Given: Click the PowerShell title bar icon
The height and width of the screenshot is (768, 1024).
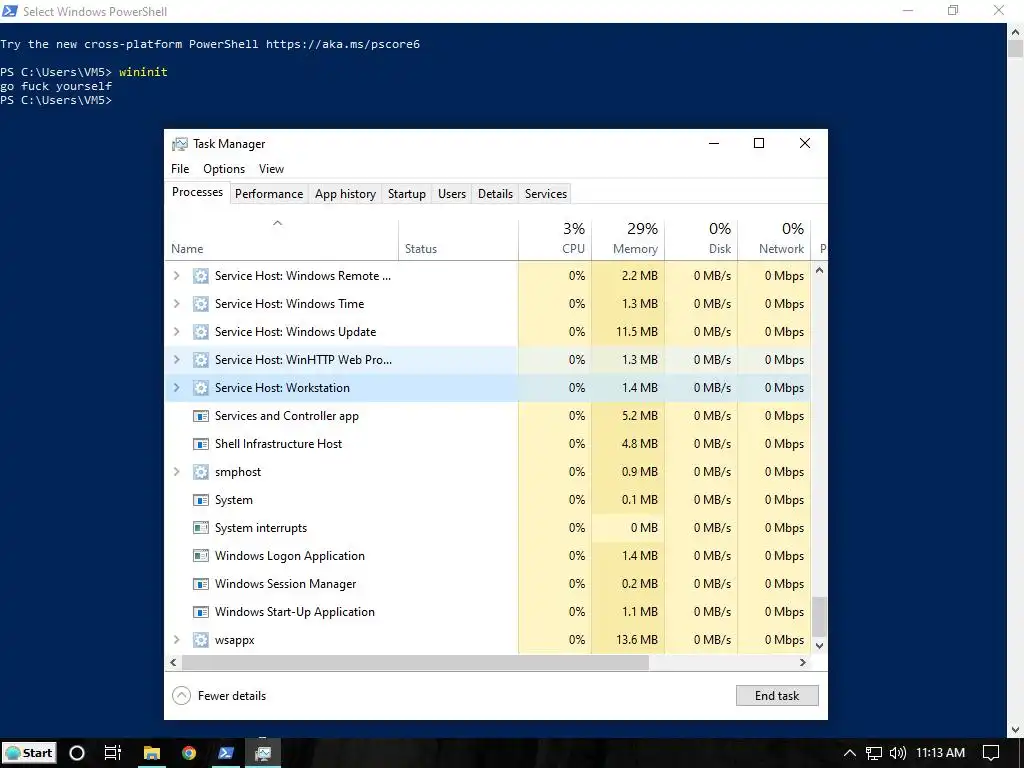Looking at the screenshot, I should (x=10, y=11).
